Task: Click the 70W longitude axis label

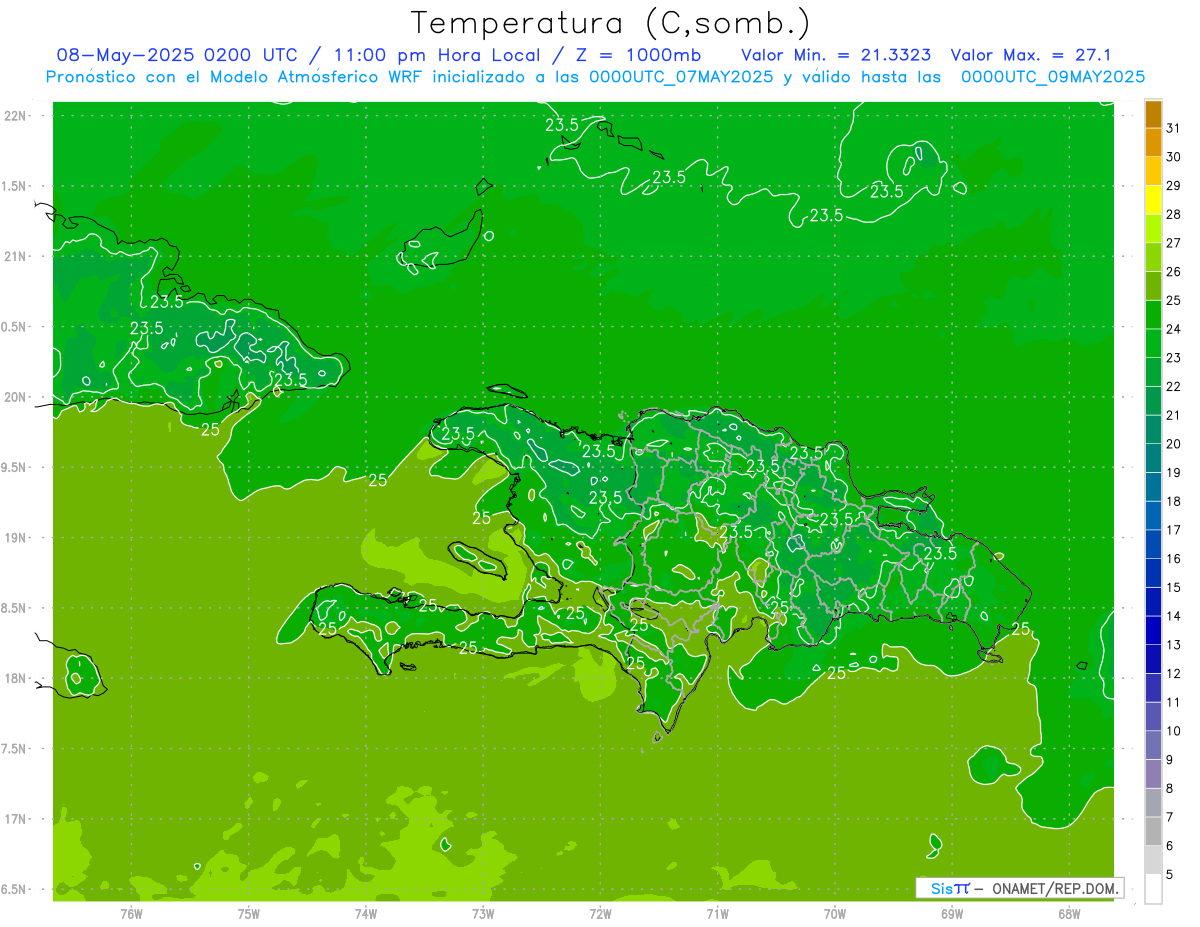Action: (x=834, y=914)
